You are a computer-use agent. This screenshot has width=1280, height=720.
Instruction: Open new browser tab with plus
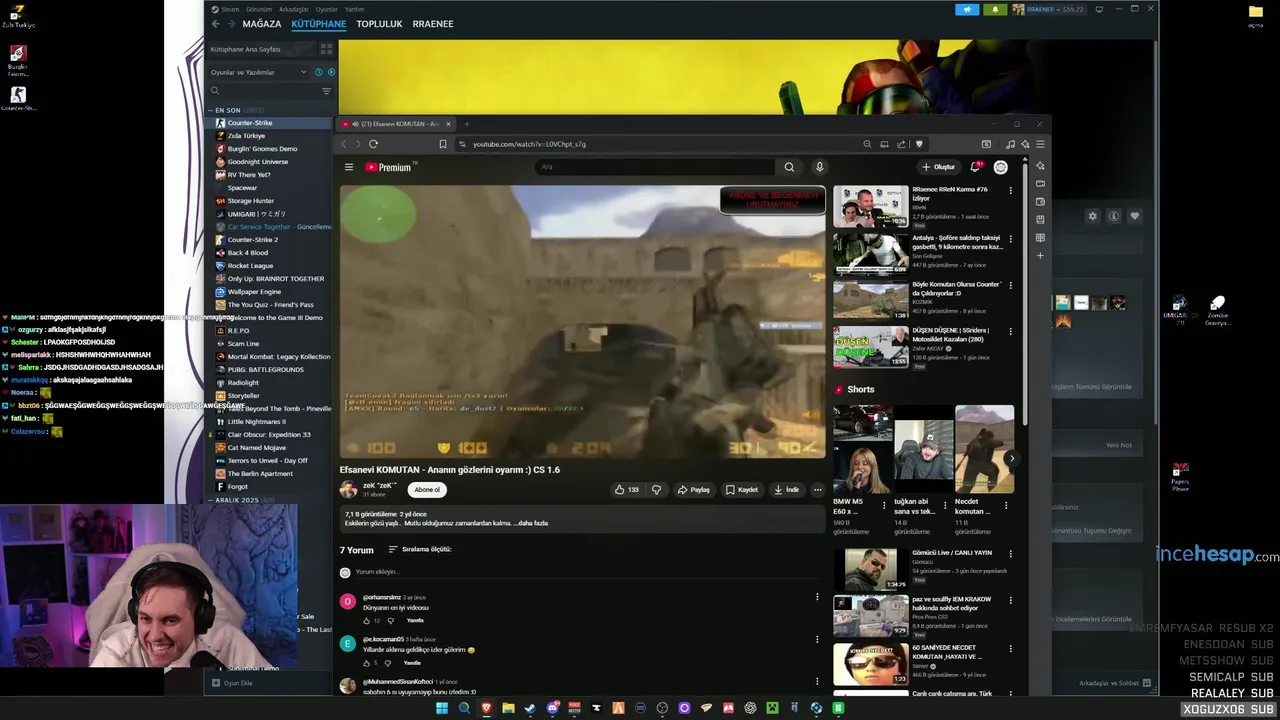click(466, 124)
